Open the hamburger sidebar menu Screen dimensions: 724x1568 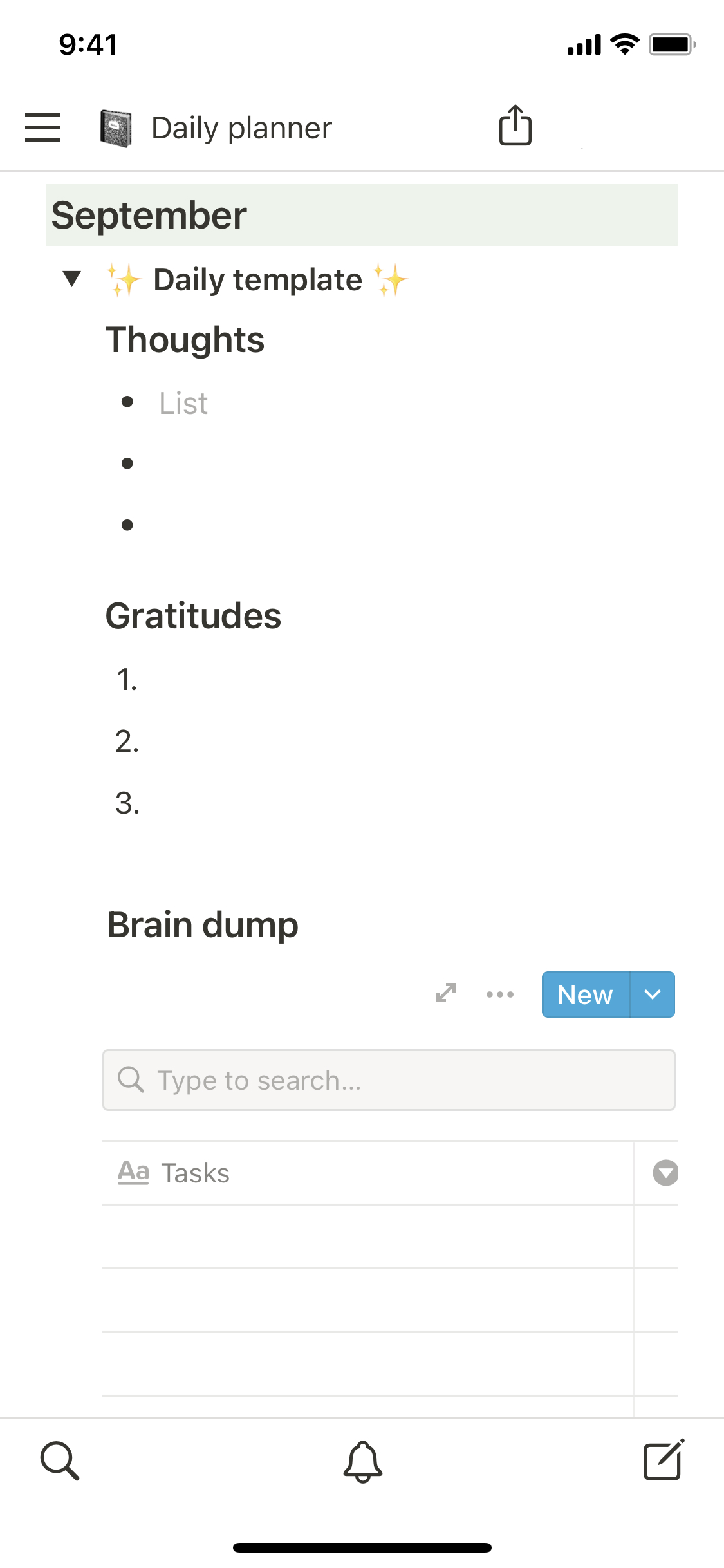tap(42, 127)
